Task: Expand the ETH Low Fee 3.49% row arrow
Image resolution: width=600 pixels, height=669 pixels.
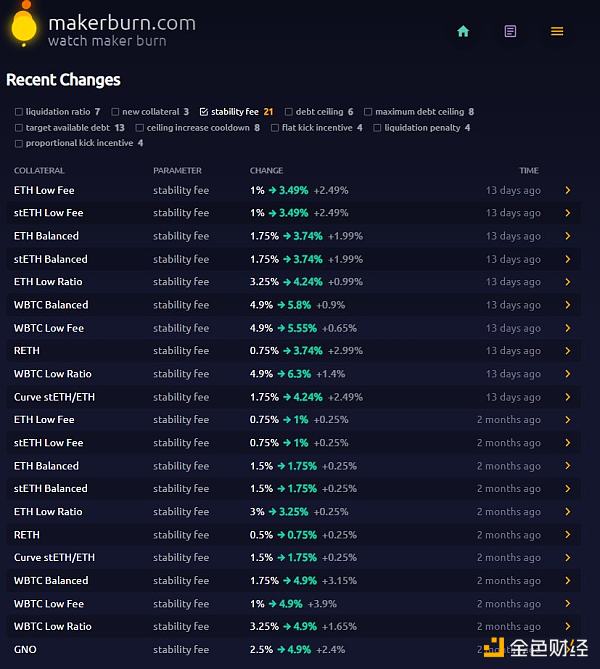Action: click(567, 190)
